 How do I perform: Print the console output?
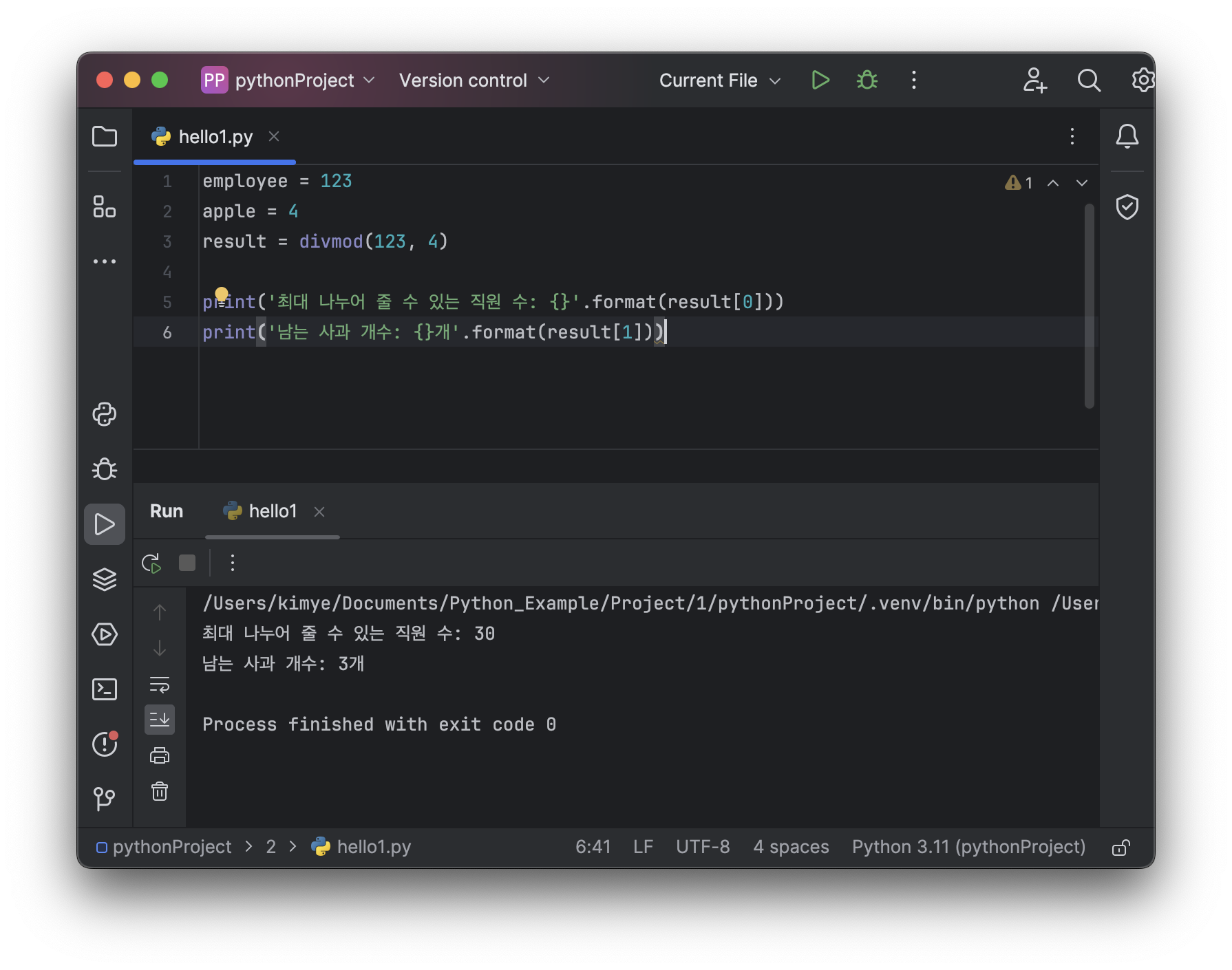[160, 755]
